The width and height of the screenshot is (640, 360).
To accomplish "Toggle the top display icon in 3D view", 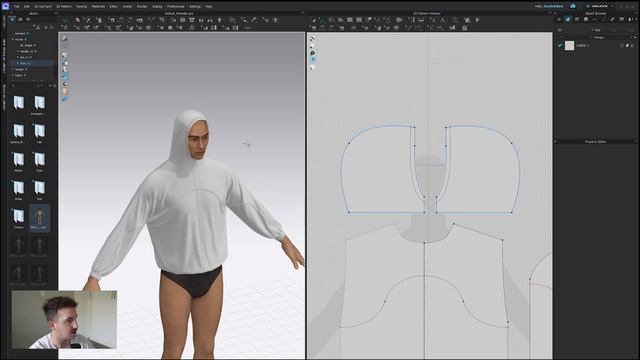I will click(64, 38).
